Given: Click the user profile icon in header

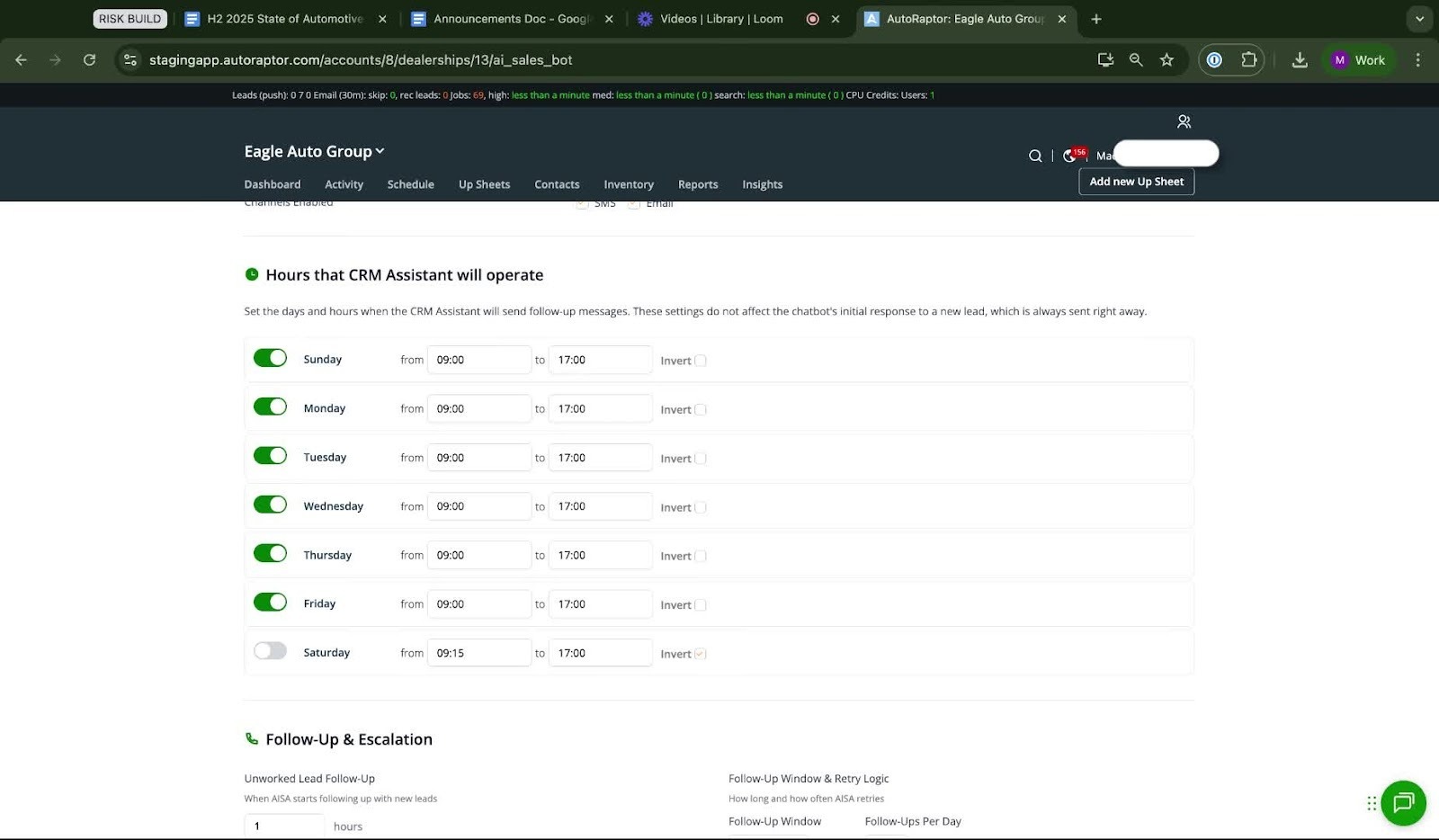Looking at the screenshot, I should (1184, 121).
